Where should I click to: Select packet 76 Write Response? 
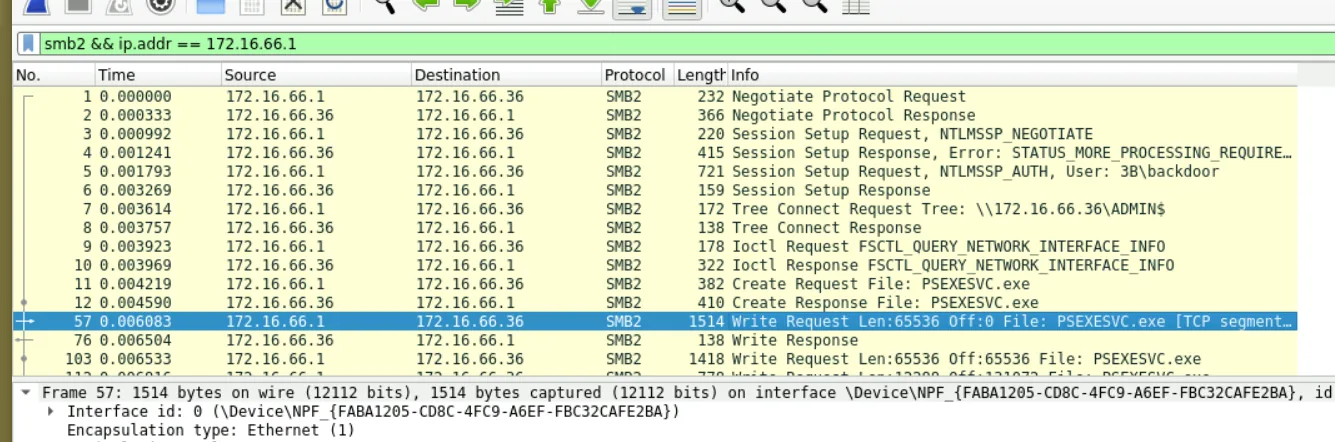(655, 340)
